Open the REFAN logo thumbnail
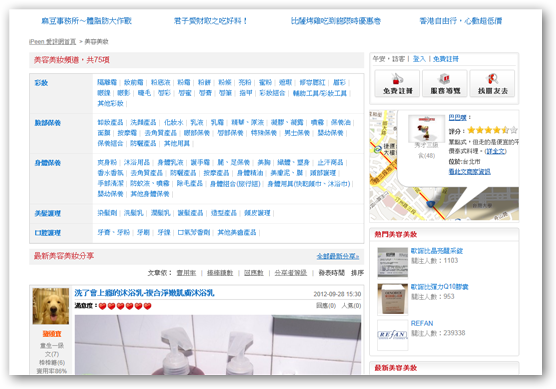 point(392,335)
